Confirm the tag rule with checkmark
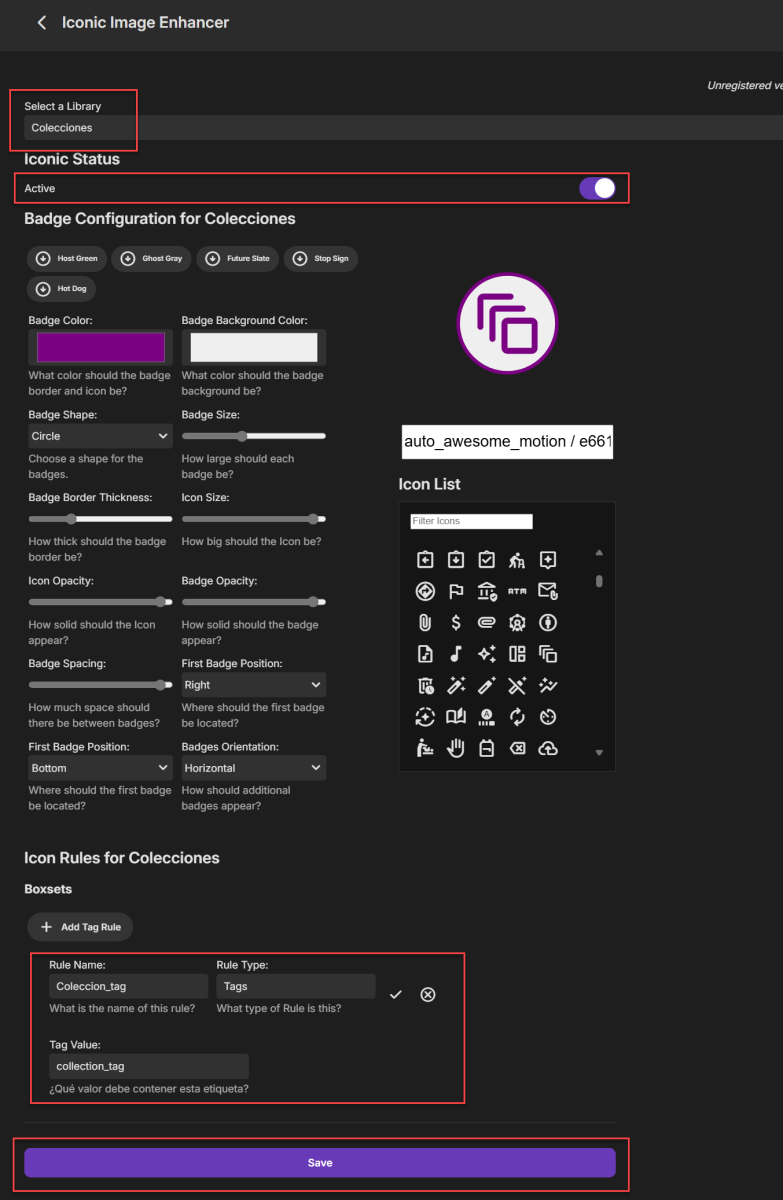Viewport: 783px width, 1200px height. coord(396,994)
